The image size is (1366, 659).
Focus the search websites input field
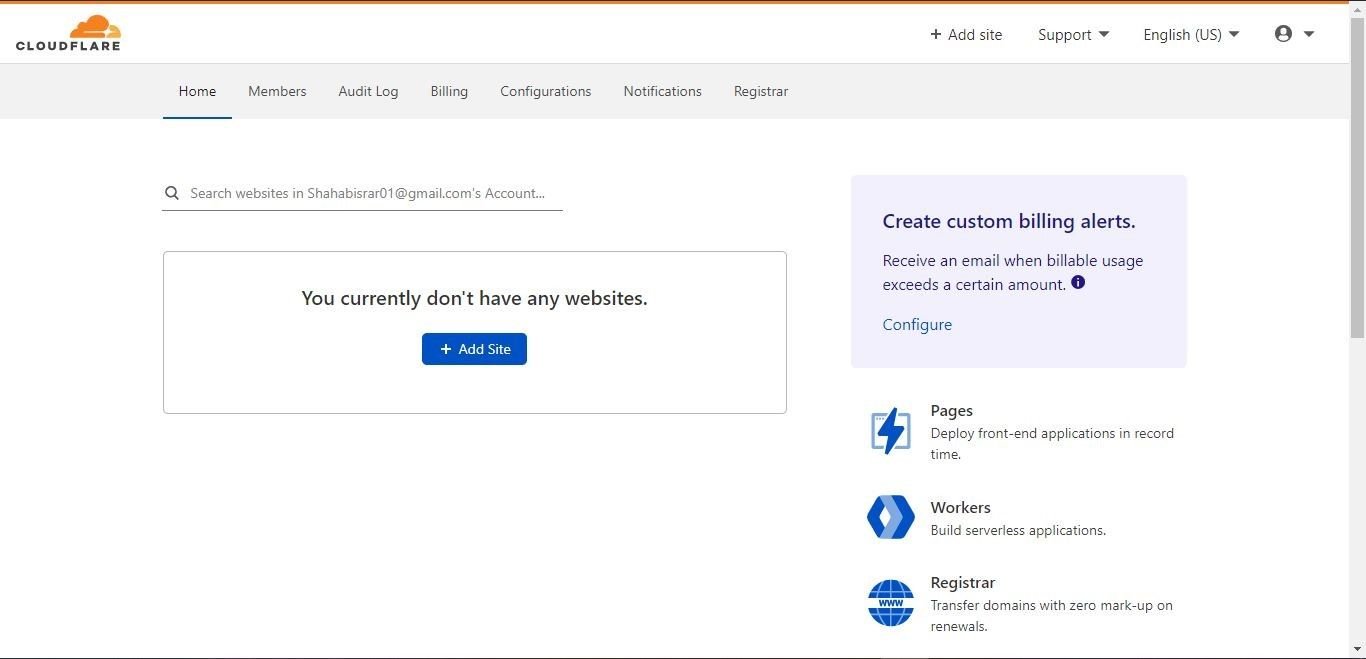click(x=370, y=193)
